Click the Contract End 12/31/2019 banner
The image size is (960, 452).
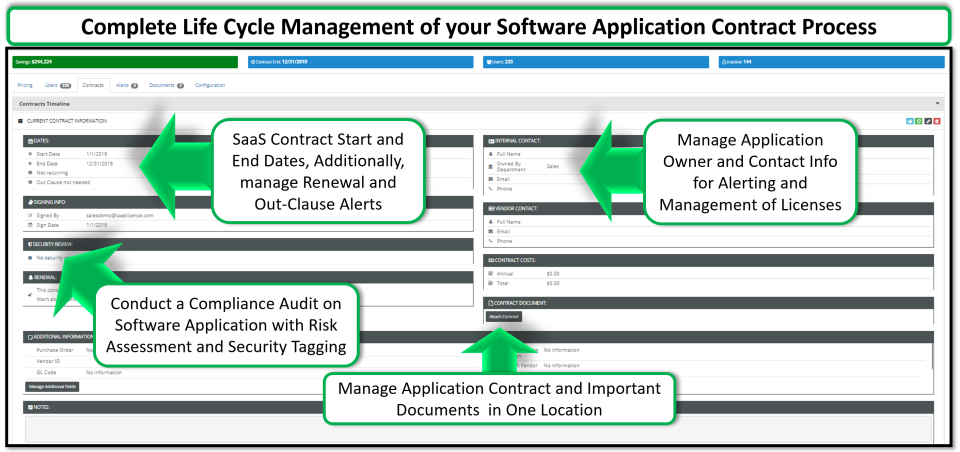pos(361,62)
